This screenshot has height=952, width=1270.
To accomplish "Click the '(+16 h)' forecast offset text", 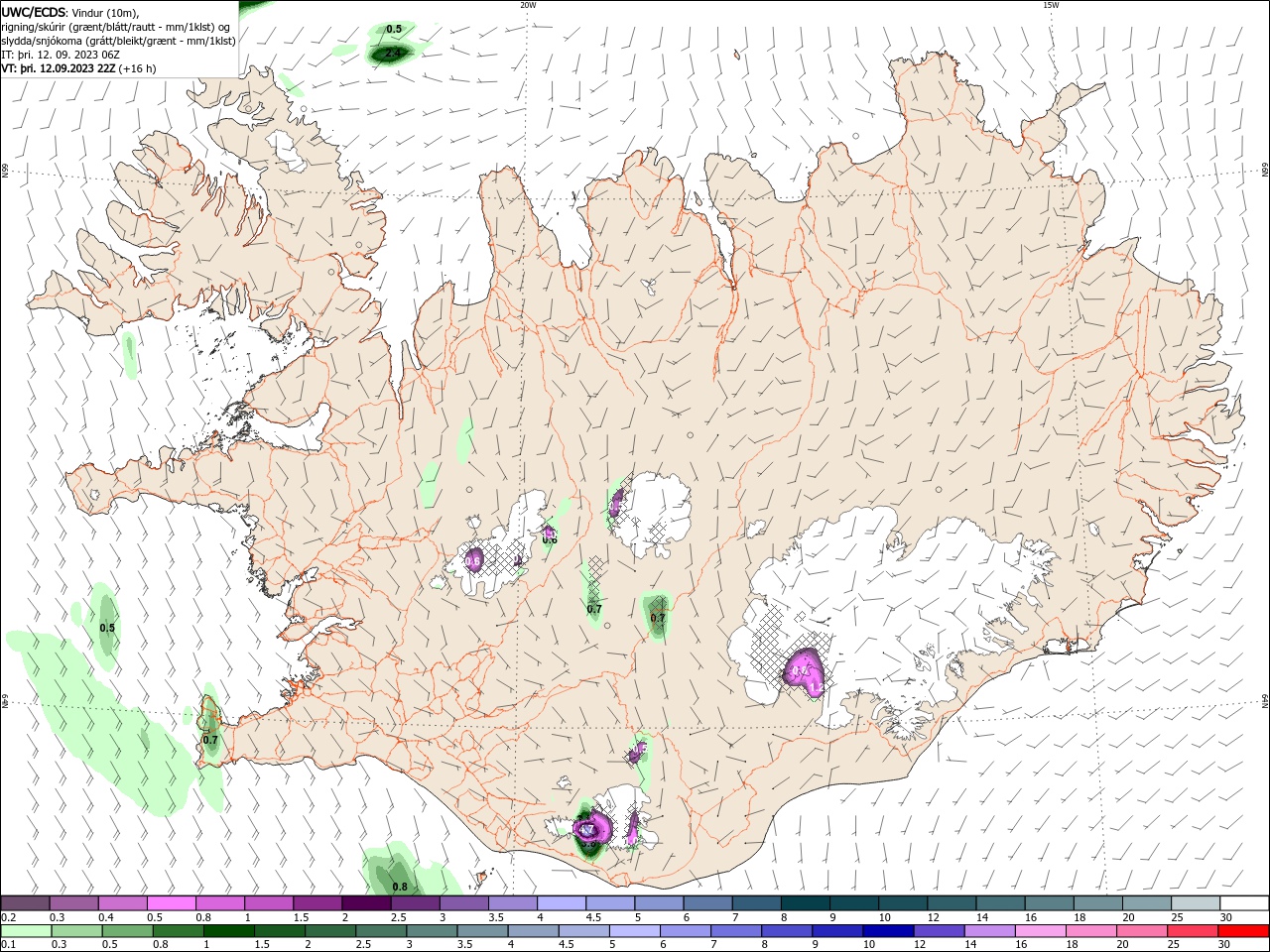I will 138,69.
